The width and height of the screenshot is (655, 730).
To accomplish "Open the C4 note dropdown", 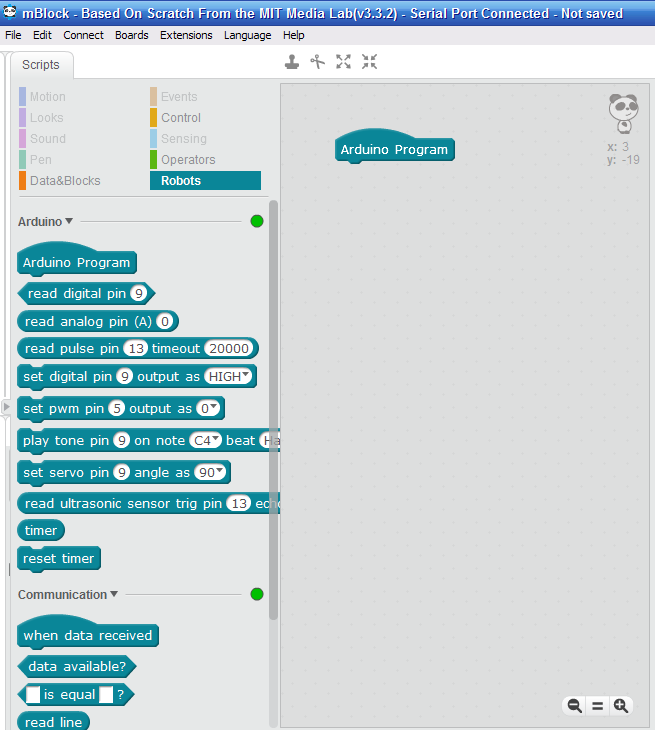I will (x=205, y=440).
